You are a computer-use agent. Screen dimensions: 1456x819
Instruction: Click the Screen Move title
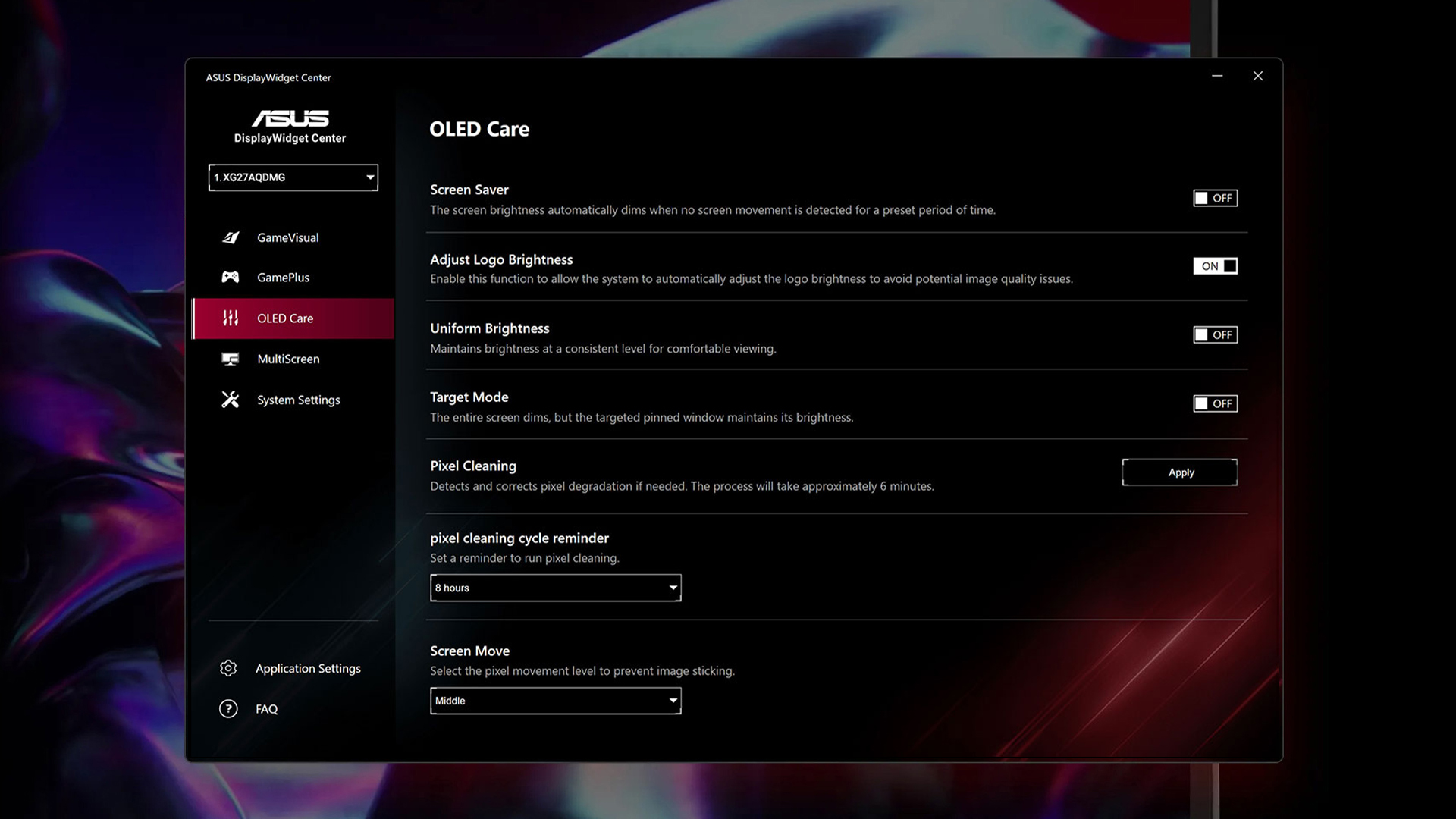tap(470, 651)
